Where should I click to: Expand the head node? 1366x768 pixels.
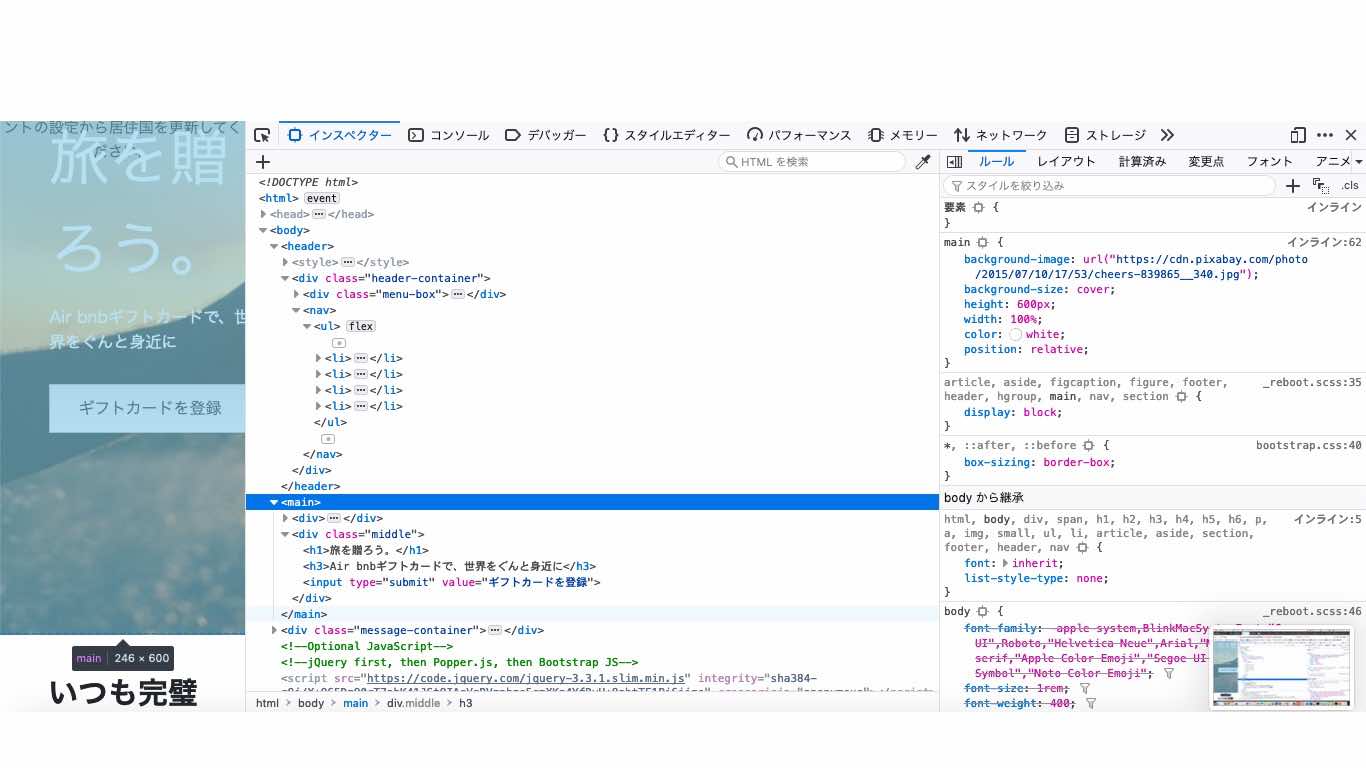click(x=263, y=214)
